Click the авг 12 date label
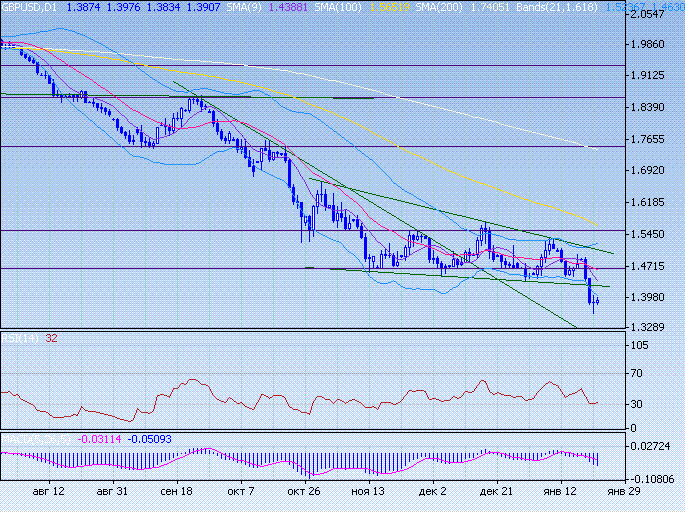The width and height of the screenshot is (685, 512). click(x=48, y=492)
